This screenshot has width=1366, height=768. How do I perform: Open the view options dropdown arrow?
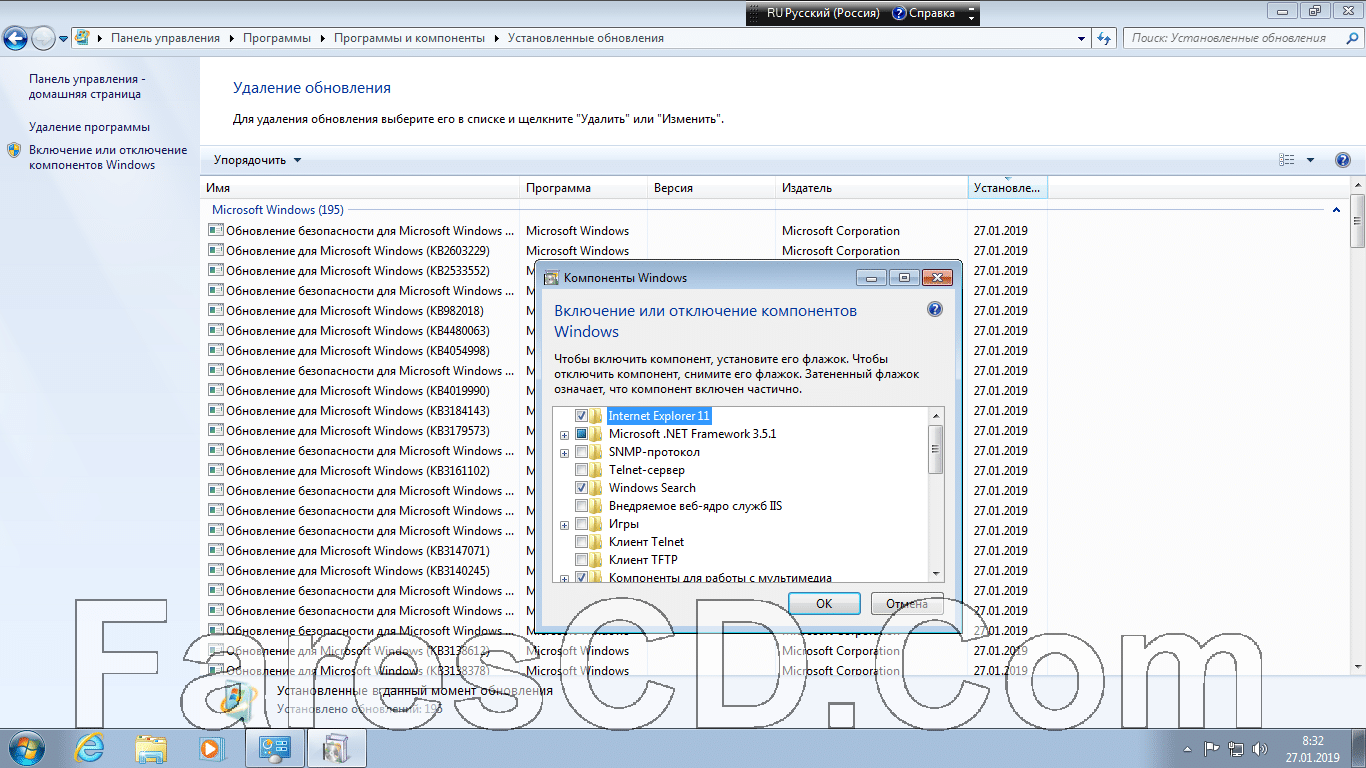click(1311, 160)
